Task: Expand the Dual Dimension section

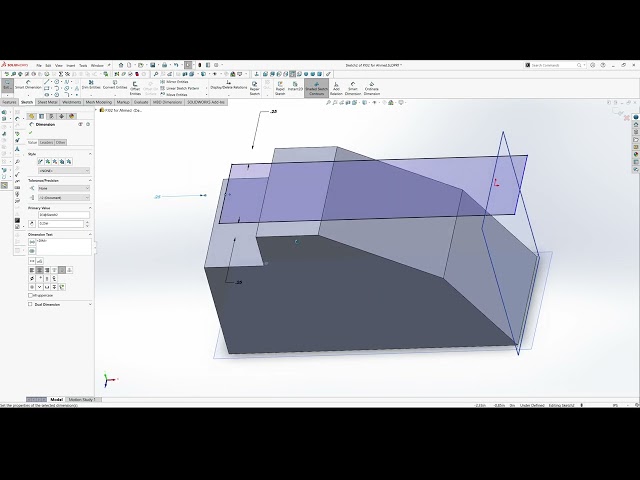Action: (90, 304)
